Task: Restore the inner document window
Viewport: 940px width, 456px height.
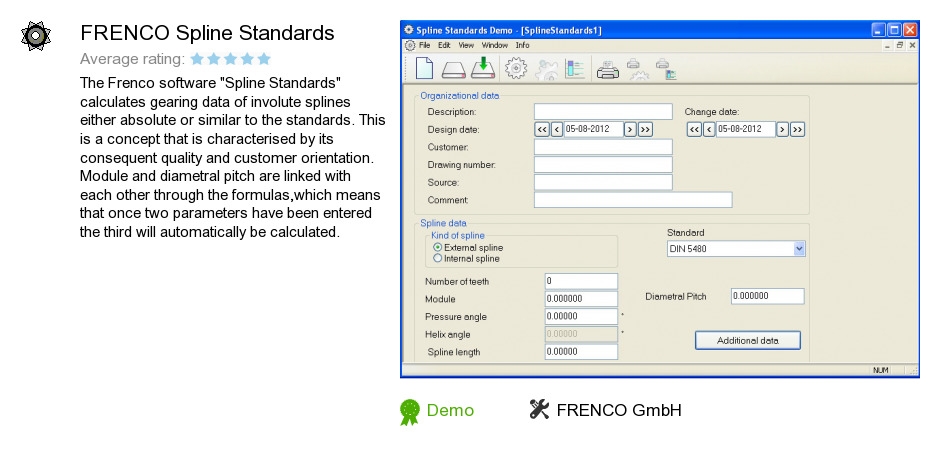Action: click(900, 45)
